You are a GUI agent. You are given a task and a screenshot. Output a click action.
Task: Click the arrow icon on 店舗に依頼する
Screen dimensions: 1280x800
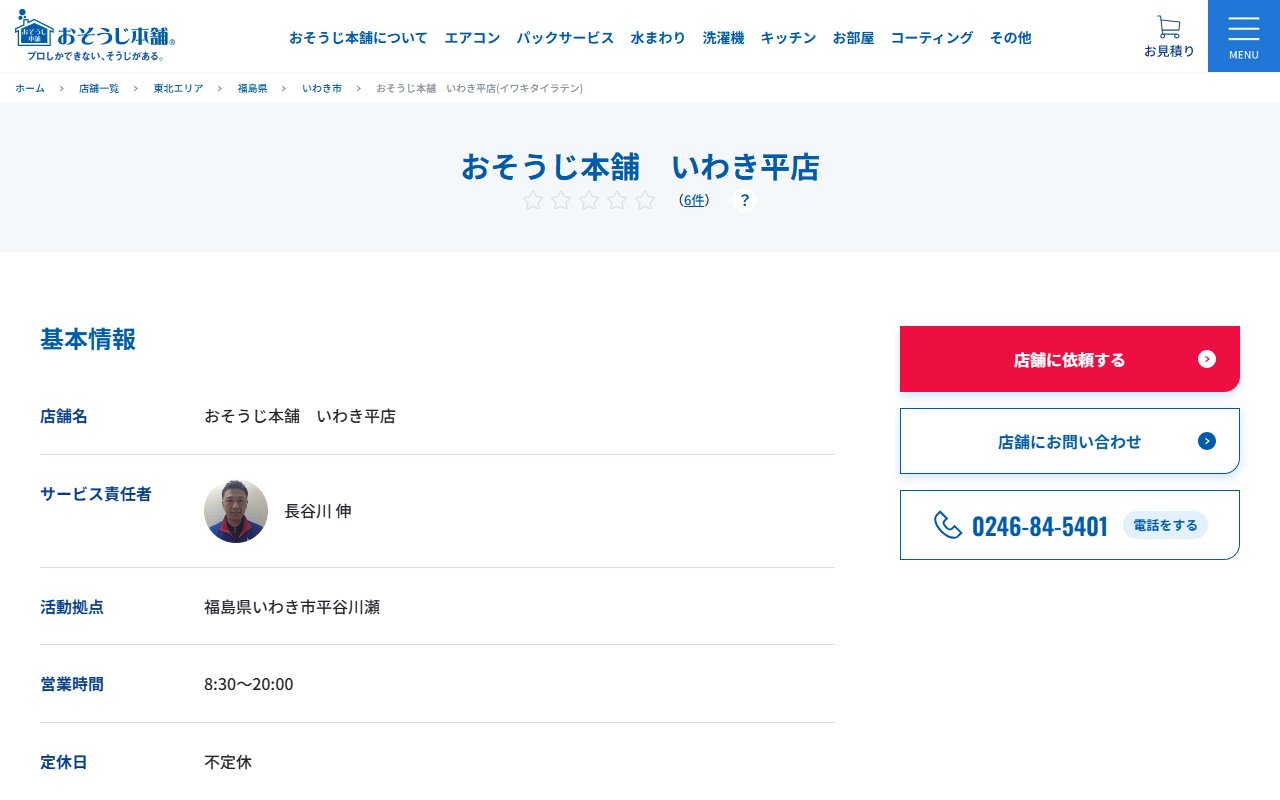1207,359
